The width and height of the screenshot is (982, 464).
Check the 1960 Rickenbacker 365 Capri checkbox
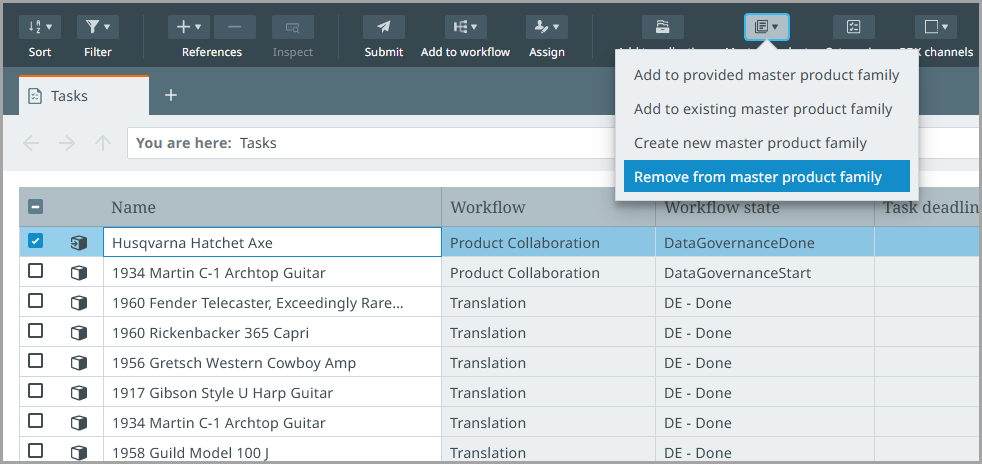point(36,332)
